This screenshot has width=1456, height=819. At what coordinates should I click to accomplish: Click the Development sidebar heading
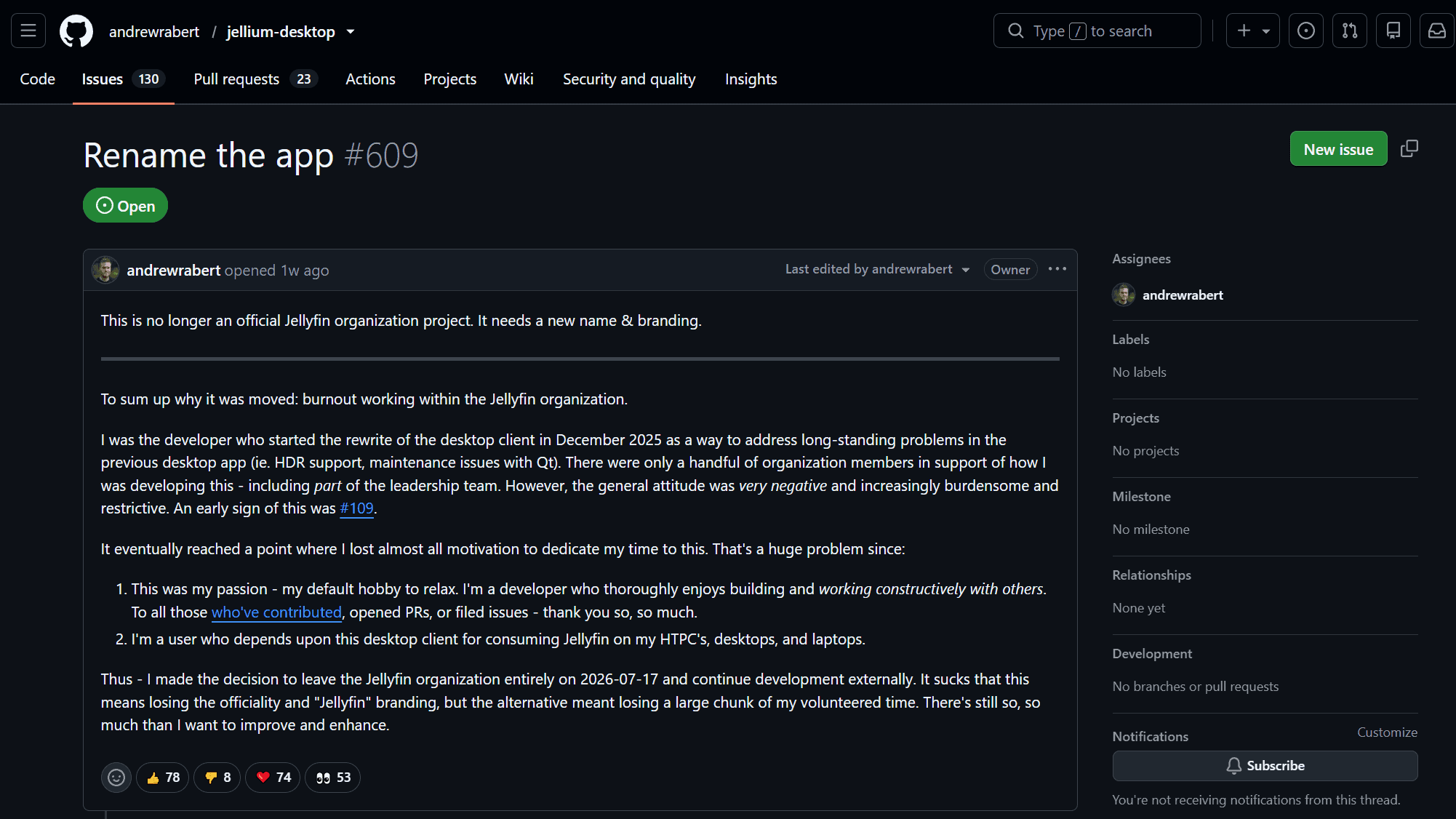click(1152, 654)
